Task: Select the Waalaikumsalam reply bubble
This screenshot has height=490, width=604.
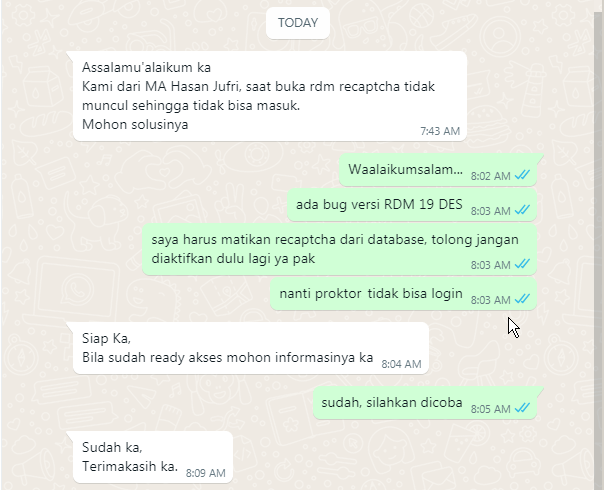Action: click(438, 169)
